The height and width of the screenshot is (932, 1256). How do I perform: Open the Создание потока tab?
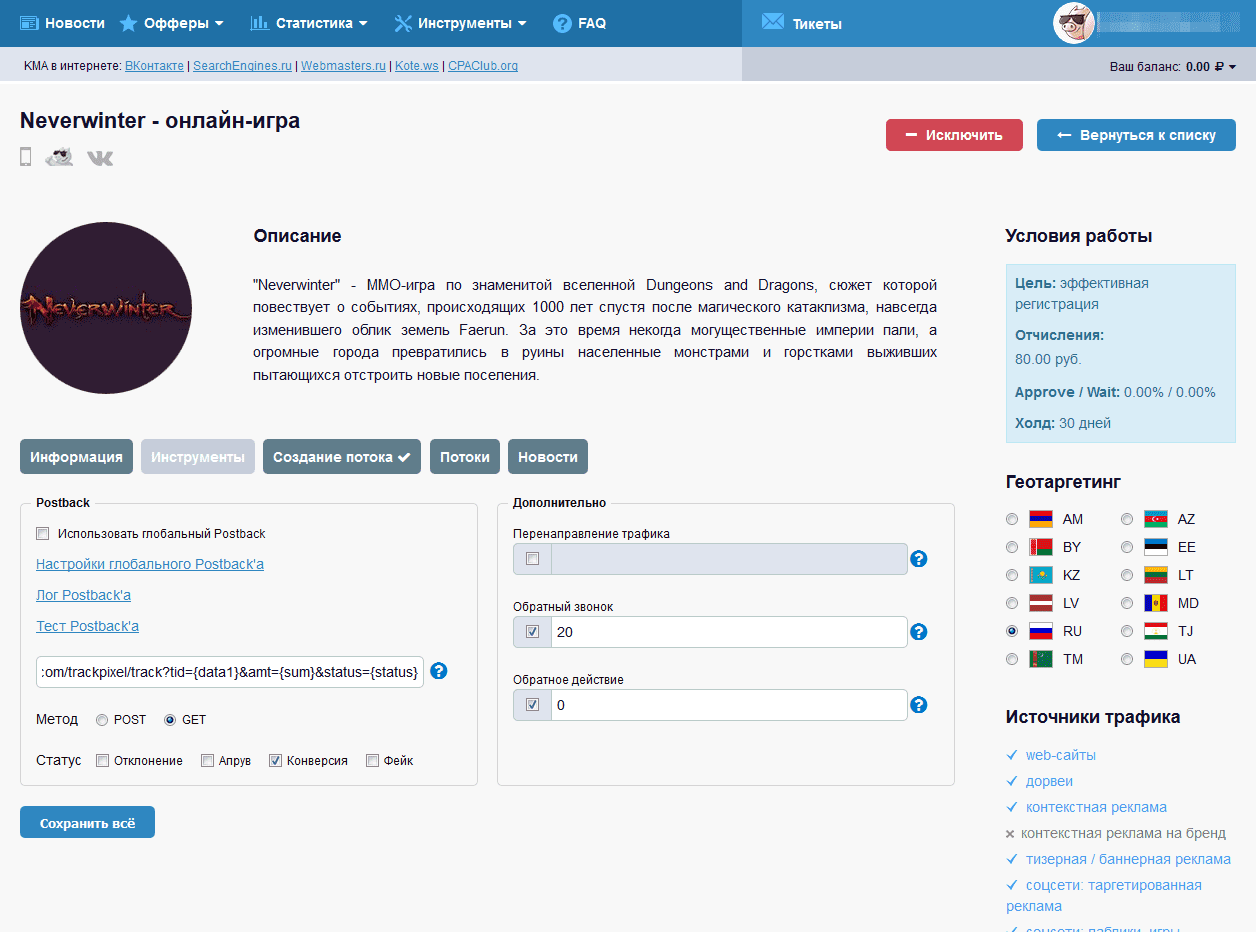tap(342, 456)
